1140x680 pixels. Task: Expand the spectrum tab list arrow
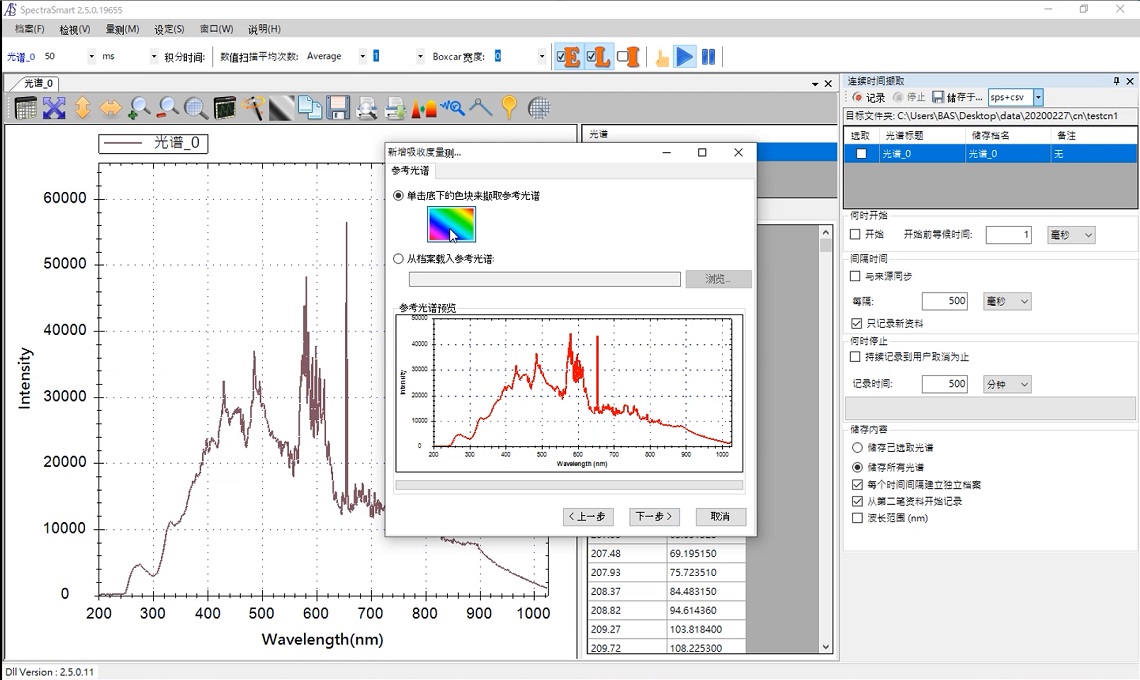pyautogui.click(x=815, y=84)
